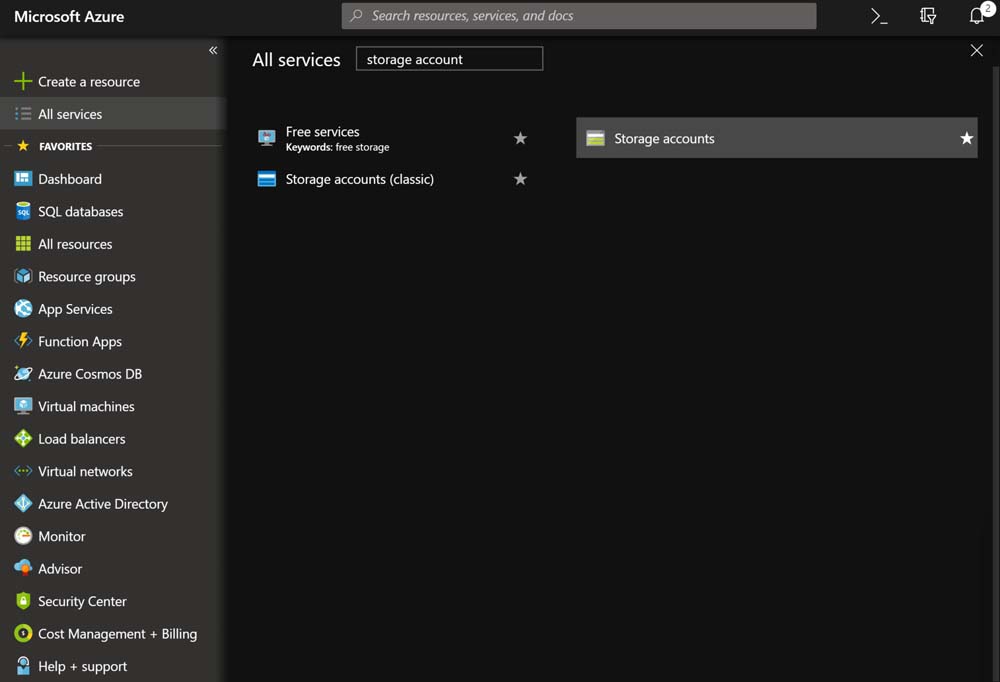
Task: Toggle favorite star for Storage accounts (classic)
Action: pos(520,179)
